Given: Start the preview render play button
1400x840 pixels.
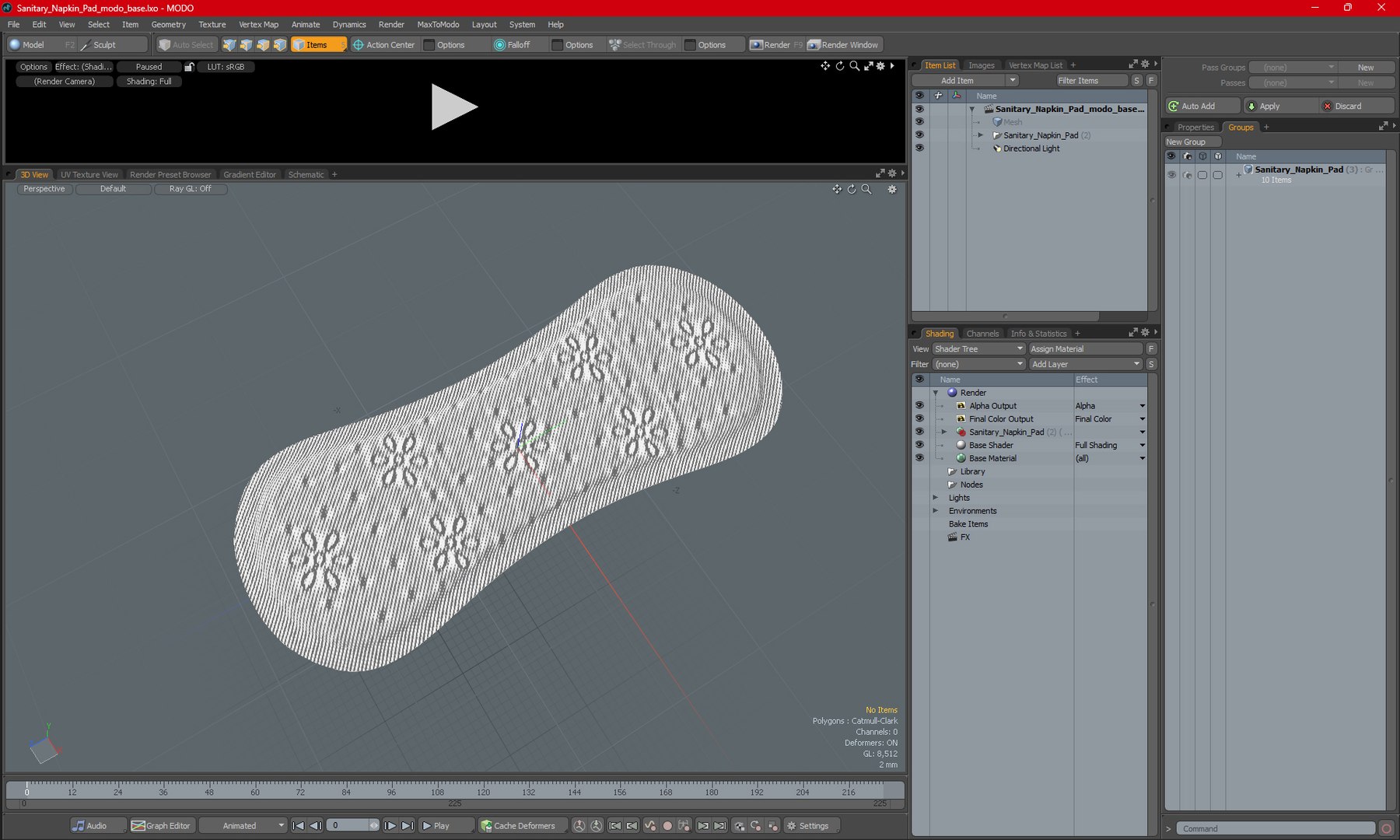Looking at the screenshot, I should [x=454, y=107].
